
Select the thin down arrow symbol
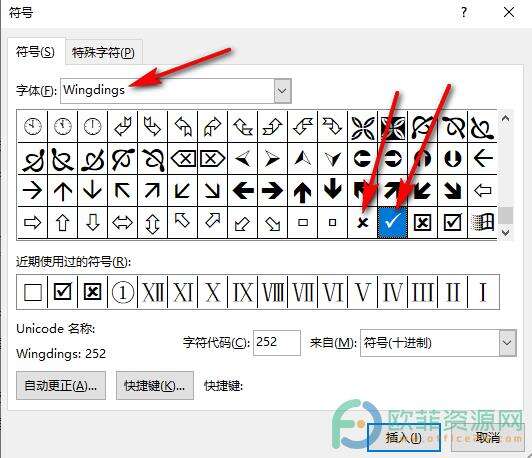[x=93, y=190]
